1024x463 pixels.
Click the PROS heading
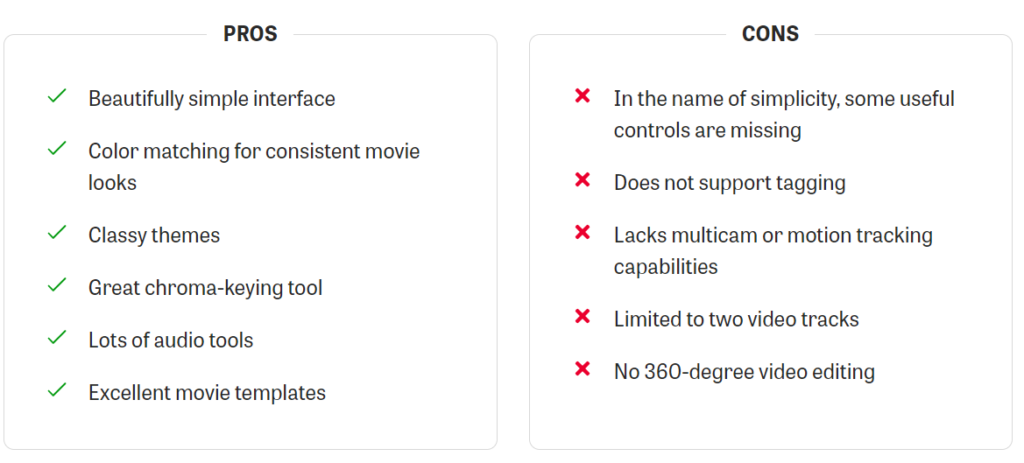(x=250, y=34)
